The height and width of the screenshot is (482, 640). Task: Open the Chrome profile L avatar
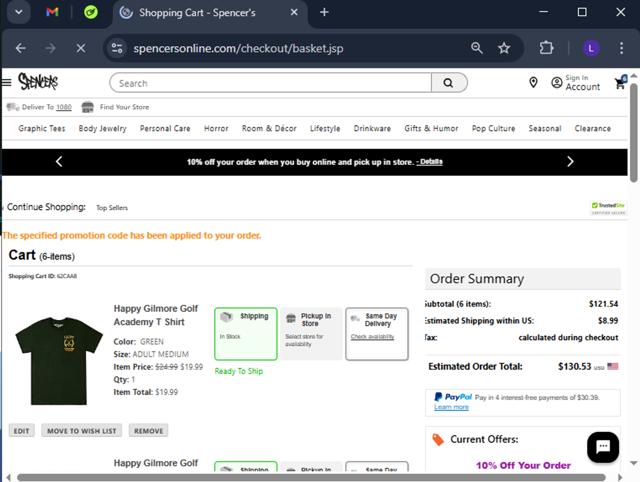click(x=591, y=49)
